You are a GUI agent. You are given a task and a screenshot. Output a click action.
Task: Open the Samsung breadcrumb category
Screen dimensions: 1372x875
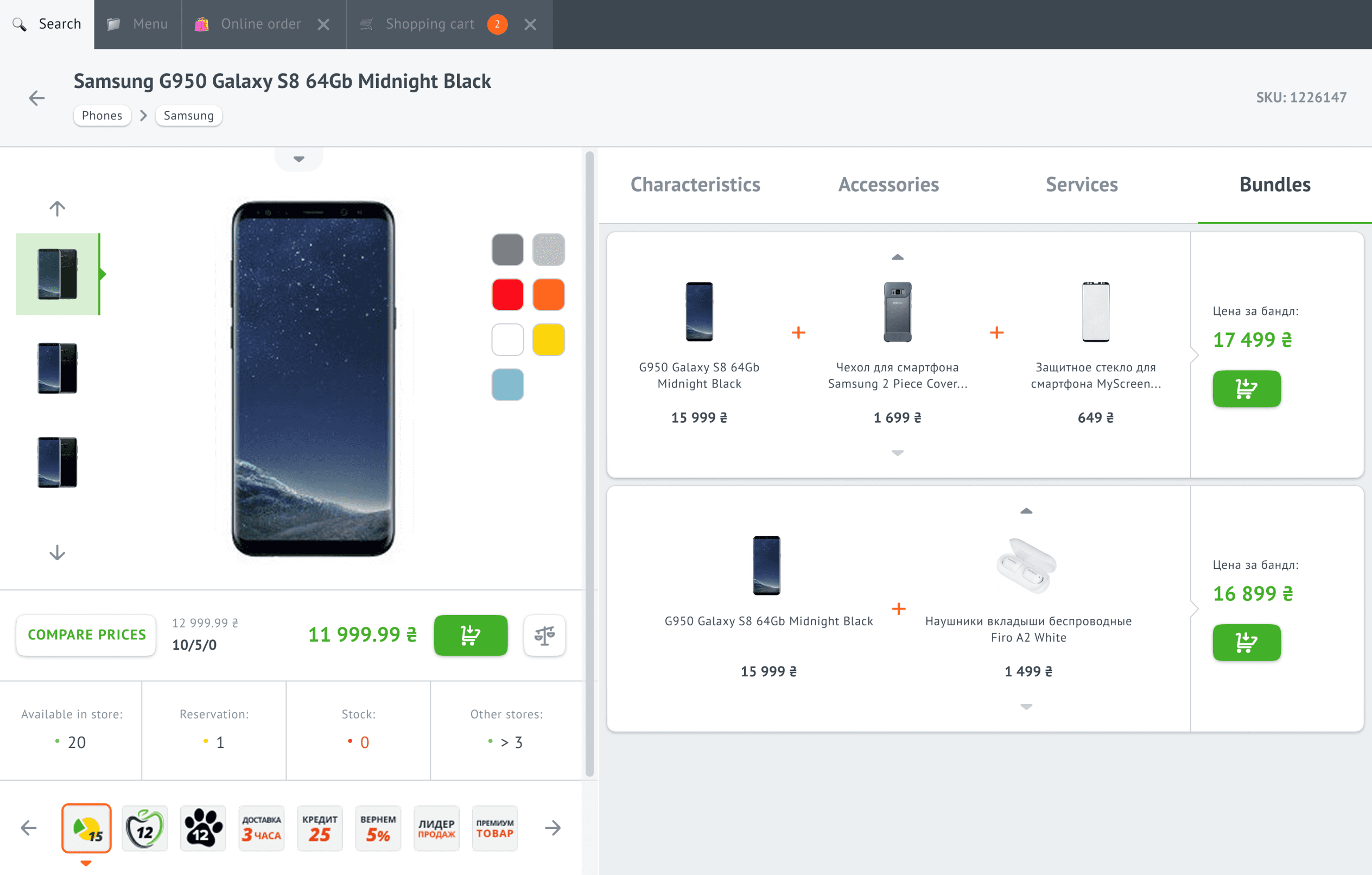[x=188, y=116]
